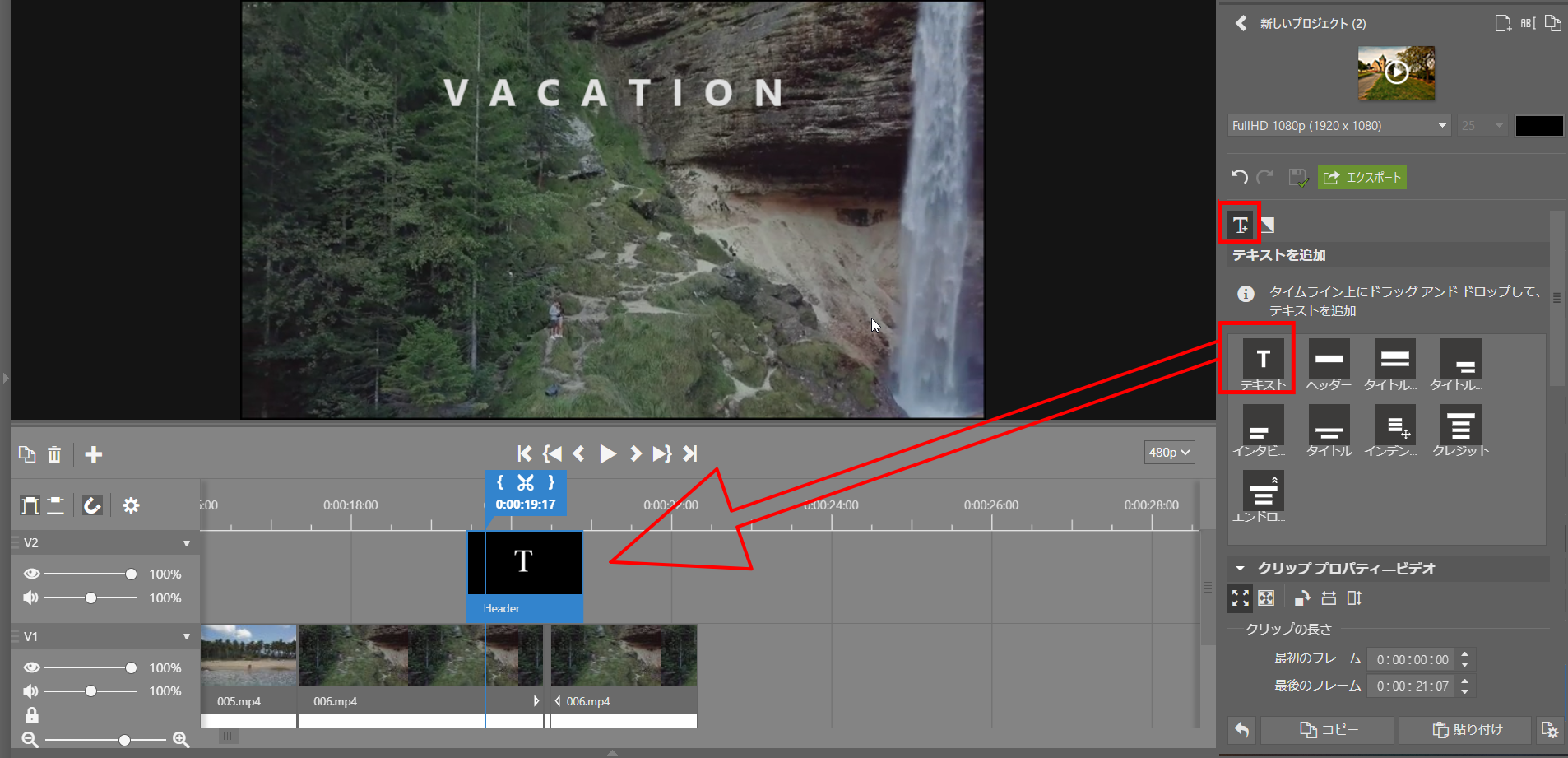The width and height of the screenshot is (1568, 758).
Task: Increase the 最初のフレーム value
Action: 1465,654
